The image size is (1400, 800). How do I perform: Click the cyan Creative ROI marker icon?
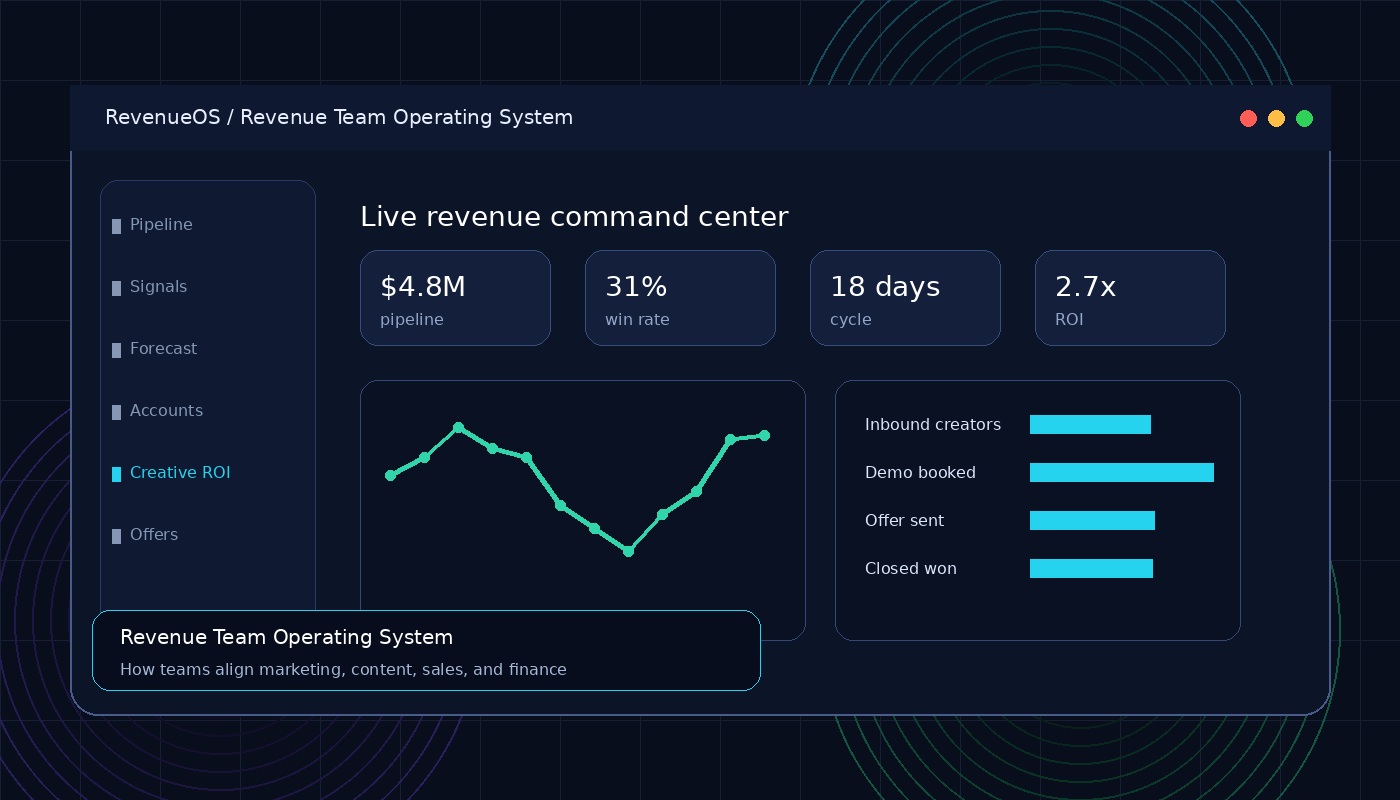tap(116, 475)
